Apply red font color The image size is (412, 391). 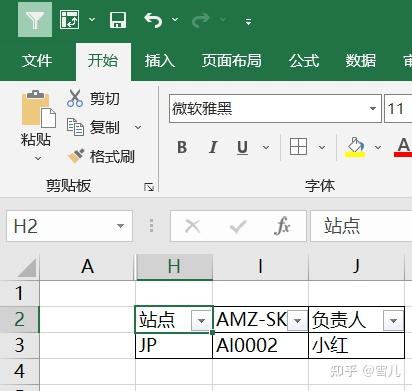(x=403, y=147)
